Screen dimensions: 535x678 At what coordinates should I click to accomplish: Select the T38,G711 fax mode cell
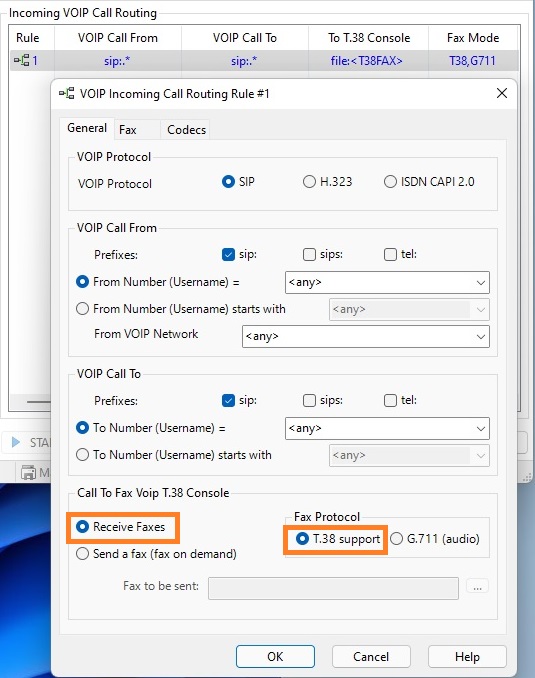[472, 61]
